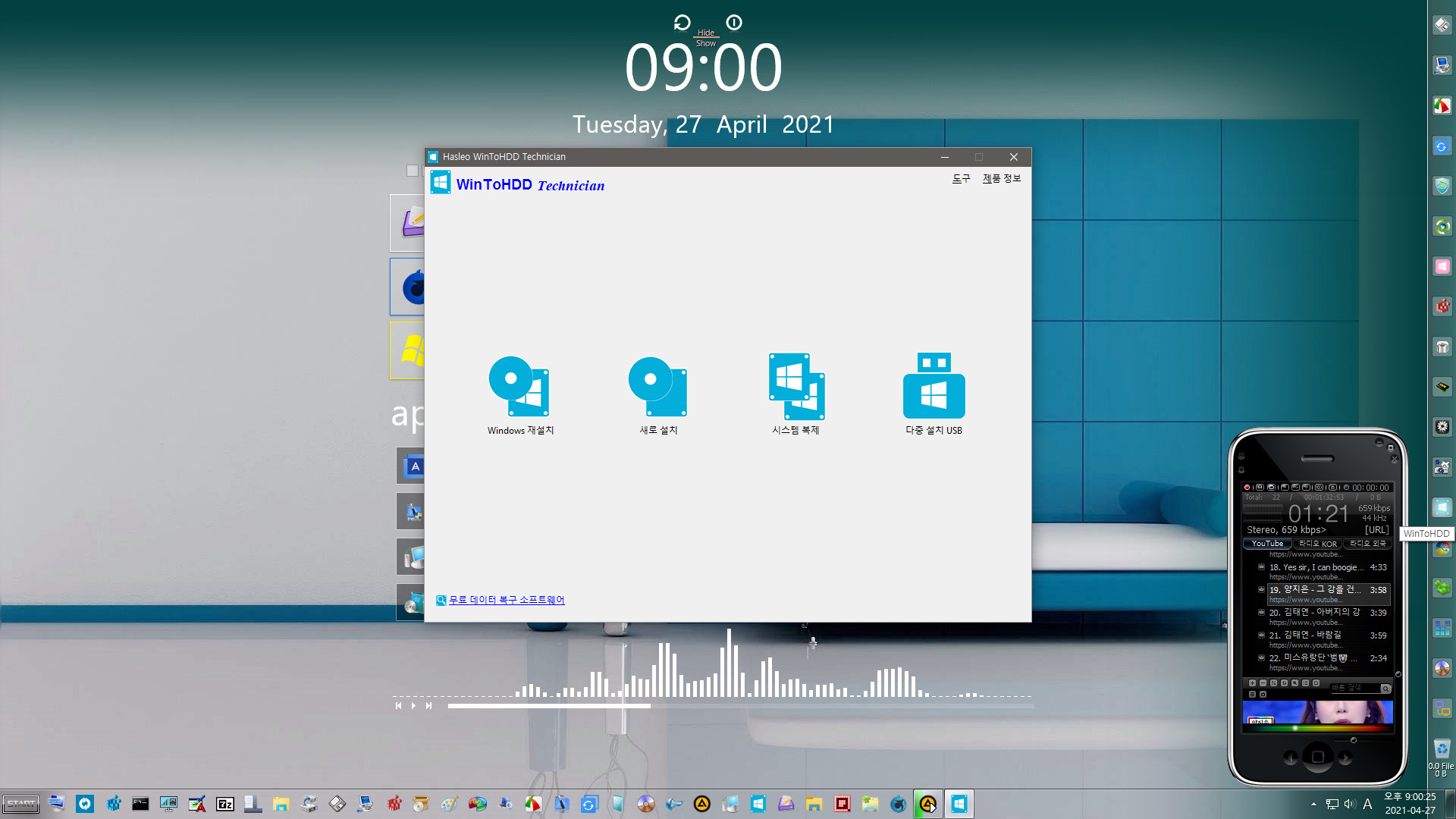Screen dimensions: 1456x819
Task: Switch to 라디오 외국 tab in player
Action: pyautogui.click(x=1367, y=544)
